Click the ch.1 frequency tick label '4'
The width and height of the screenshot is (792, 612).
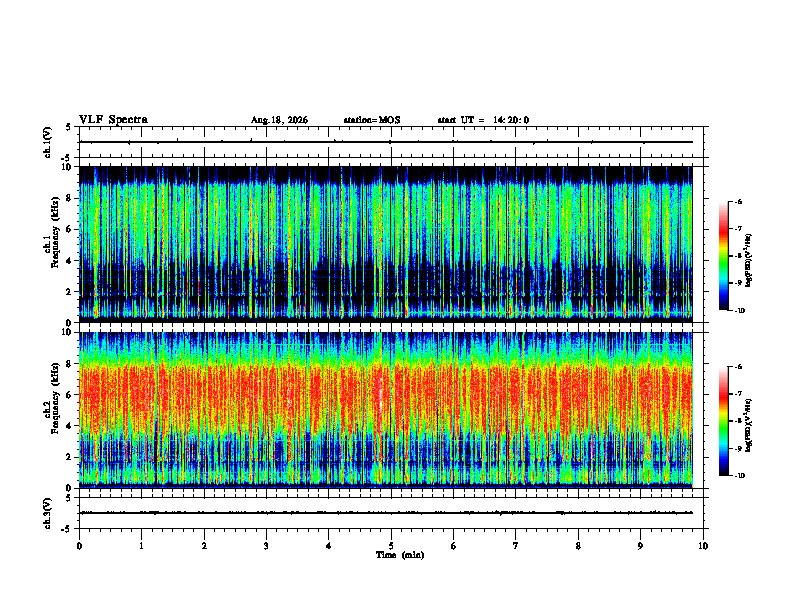70,261
